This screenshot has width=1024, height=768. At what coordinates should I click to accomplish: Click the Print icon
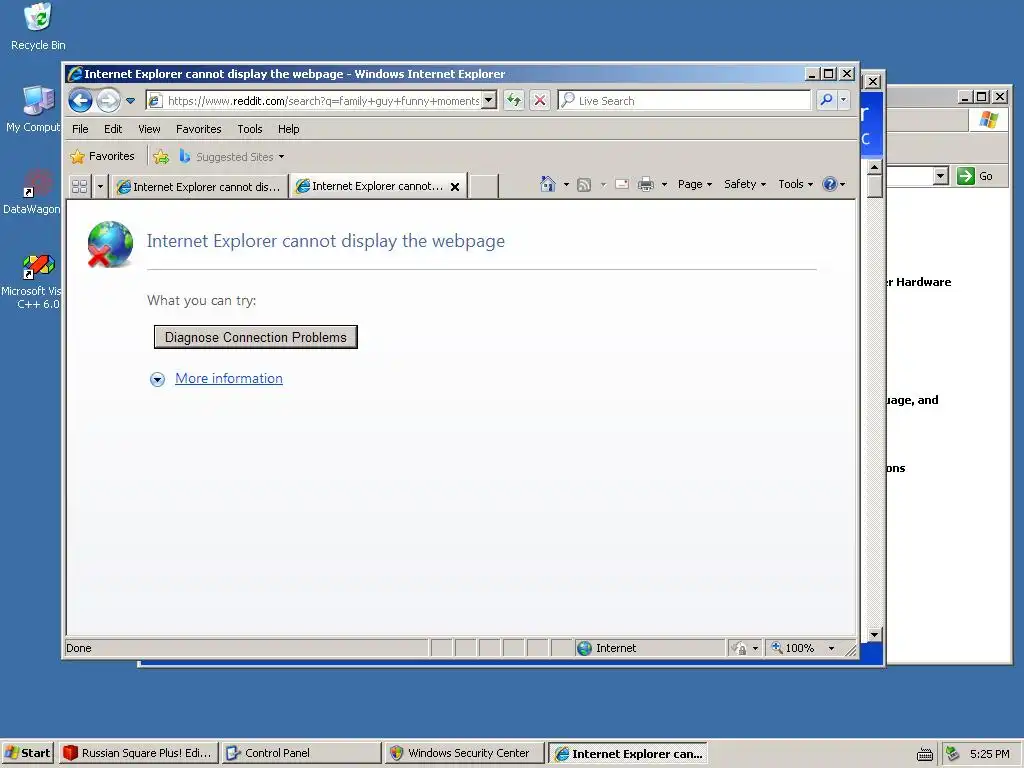[646, 185]
